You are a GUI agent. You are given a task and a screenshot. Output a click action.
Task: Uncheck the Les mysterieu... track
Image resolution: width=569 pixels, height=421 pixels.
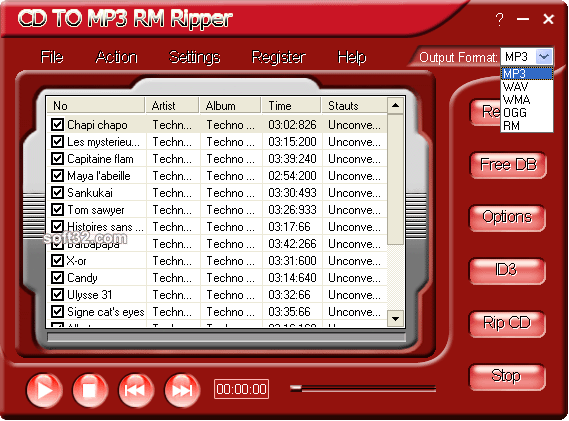tap(57, 142)
